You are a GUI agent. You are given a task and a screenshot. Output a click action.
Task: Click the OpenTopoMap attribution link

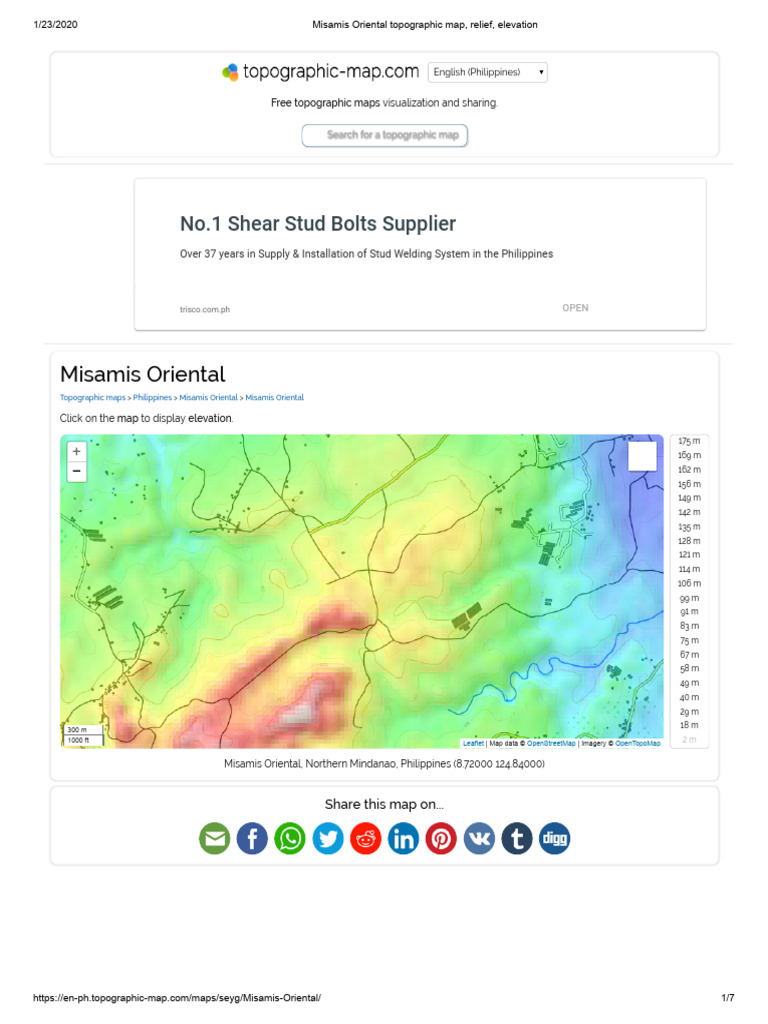click(638, 743)
